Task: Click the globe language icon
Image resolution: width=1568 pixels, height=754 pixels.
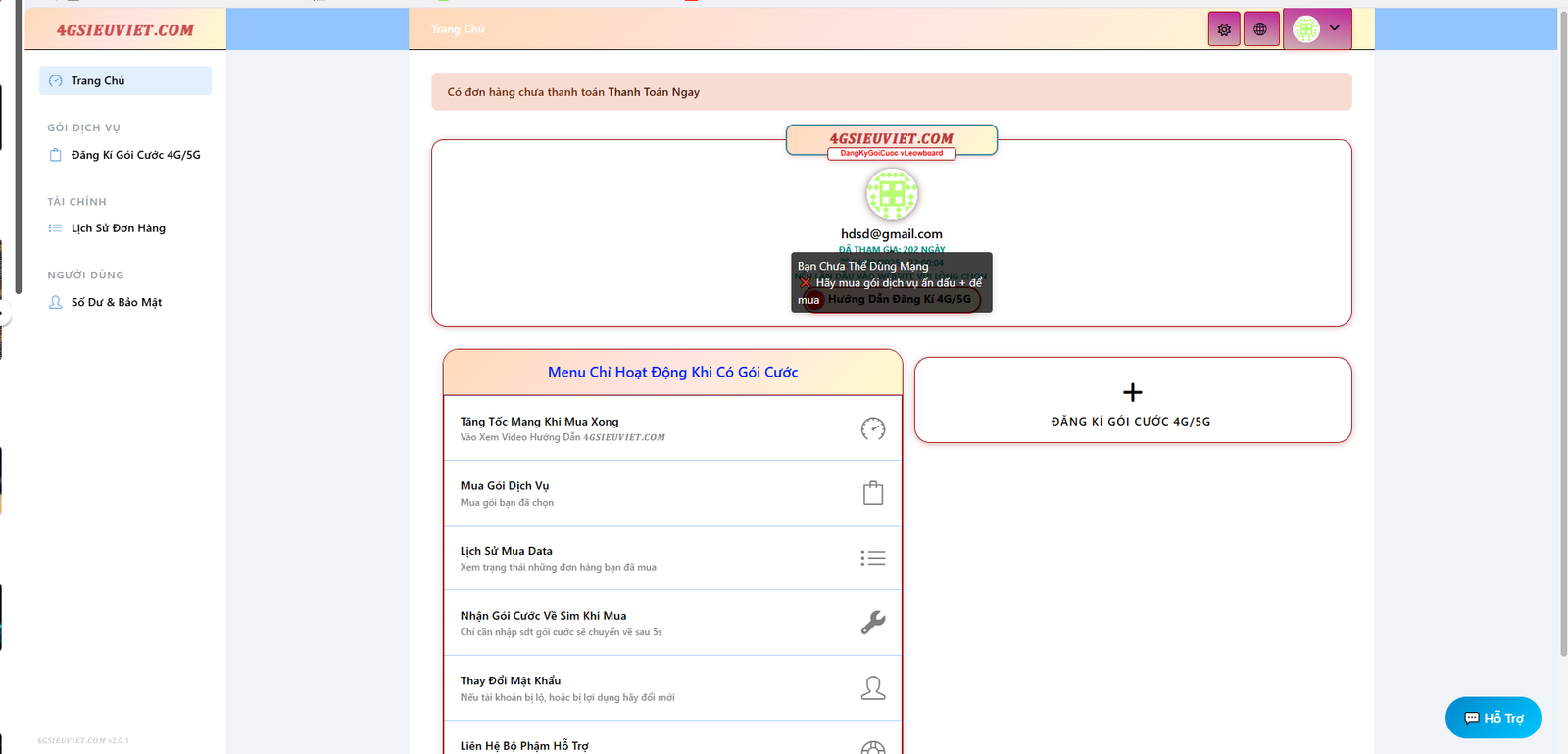Action: point(1260,29)
